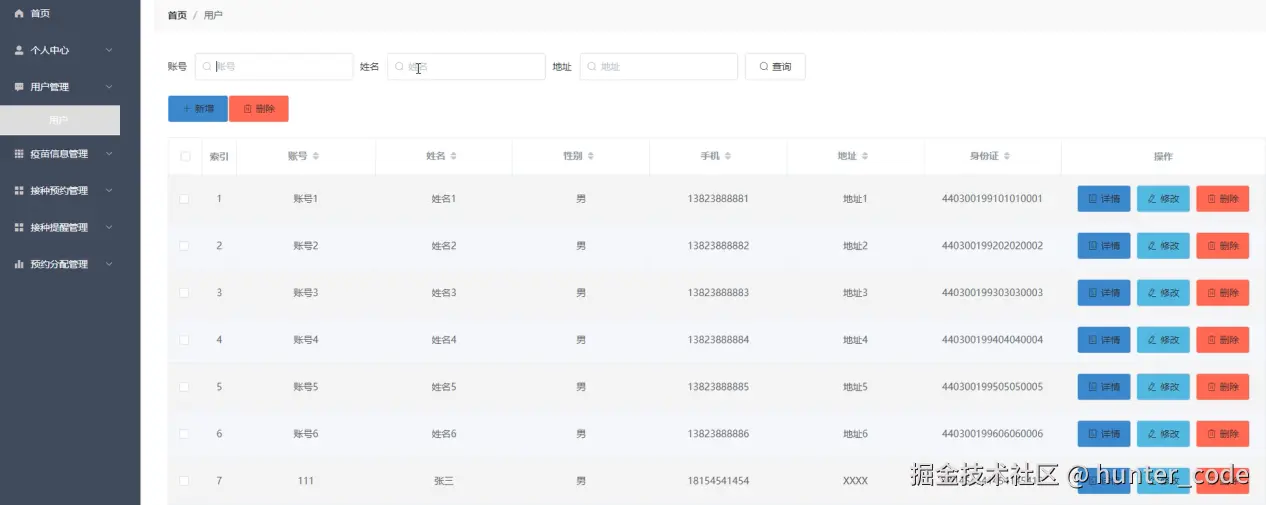This screenshot has height=505, width=1266.
Task: Click into the 姓名 search input
Action: [466, 67]
